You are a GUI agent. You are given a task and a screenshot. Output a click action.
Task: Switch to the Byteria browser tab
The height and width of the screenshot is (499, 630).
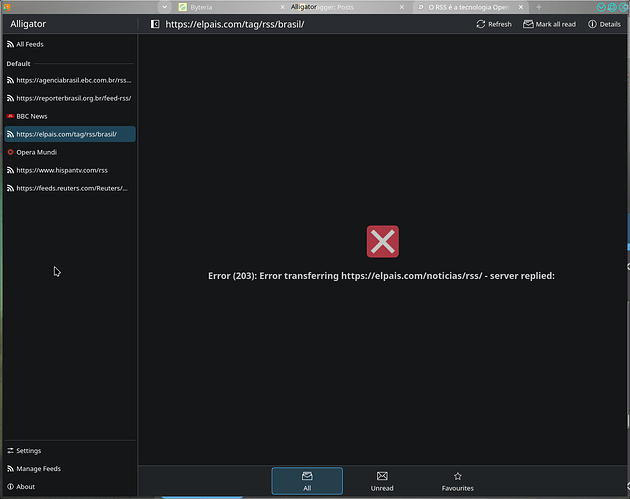pos(208,7)
